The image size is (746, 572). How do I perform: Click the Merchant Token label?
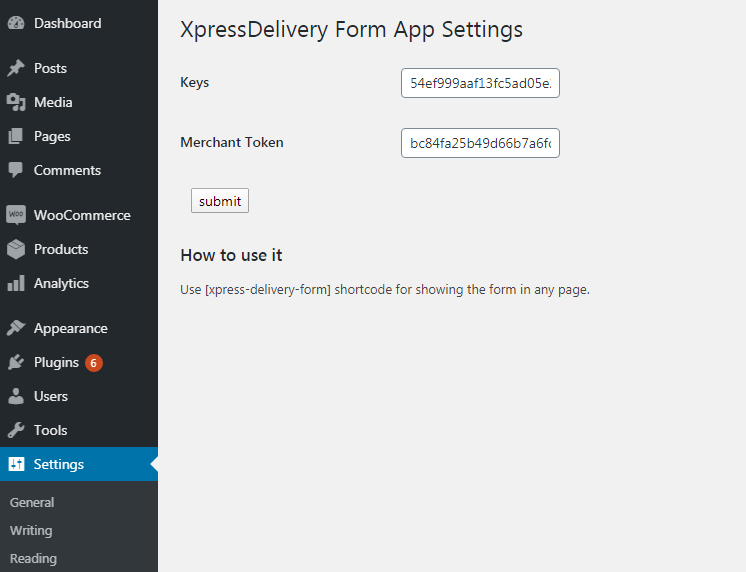click(232, 142)
